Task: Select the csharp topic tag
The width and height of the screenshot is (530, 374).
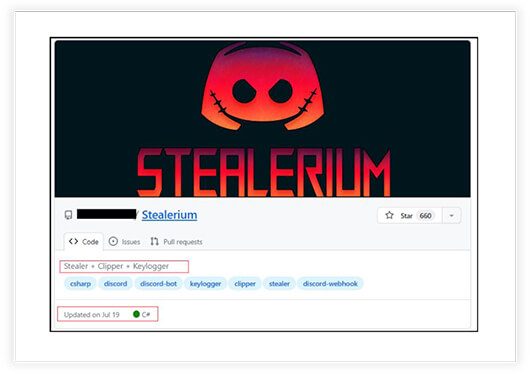Action: [80, 284]
